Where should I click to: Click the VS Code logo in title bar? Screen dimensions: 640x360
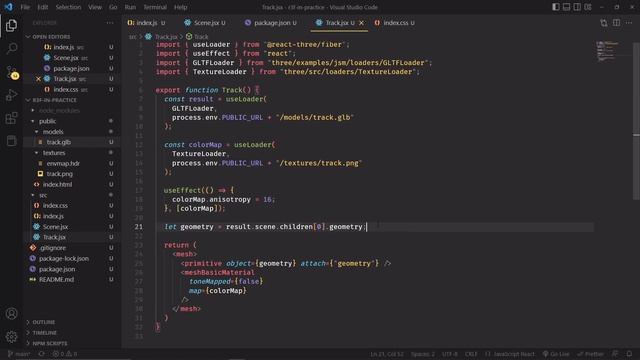9,7
